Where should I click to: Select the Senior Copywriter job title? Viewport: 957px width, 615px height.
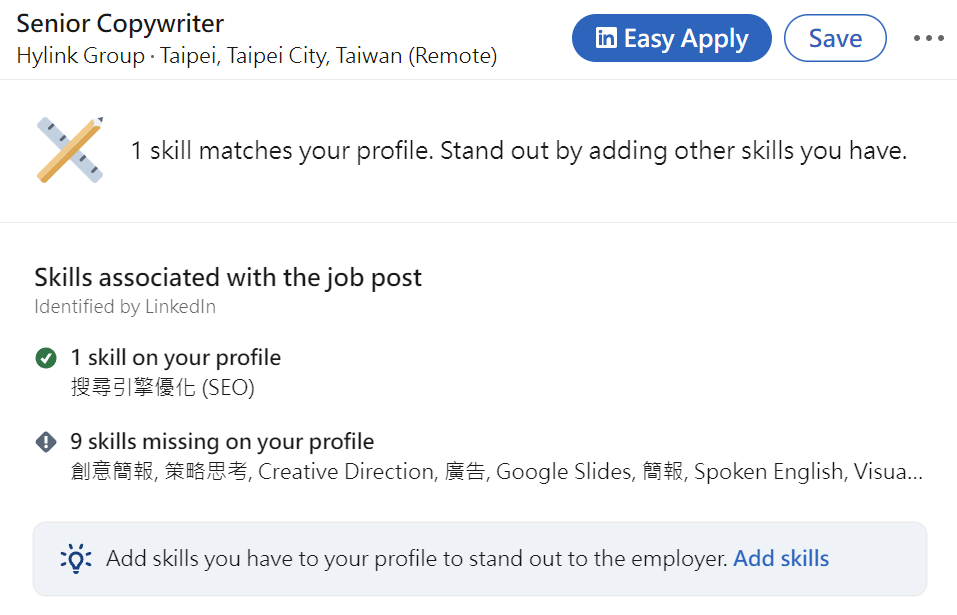[x=120, y=24]
